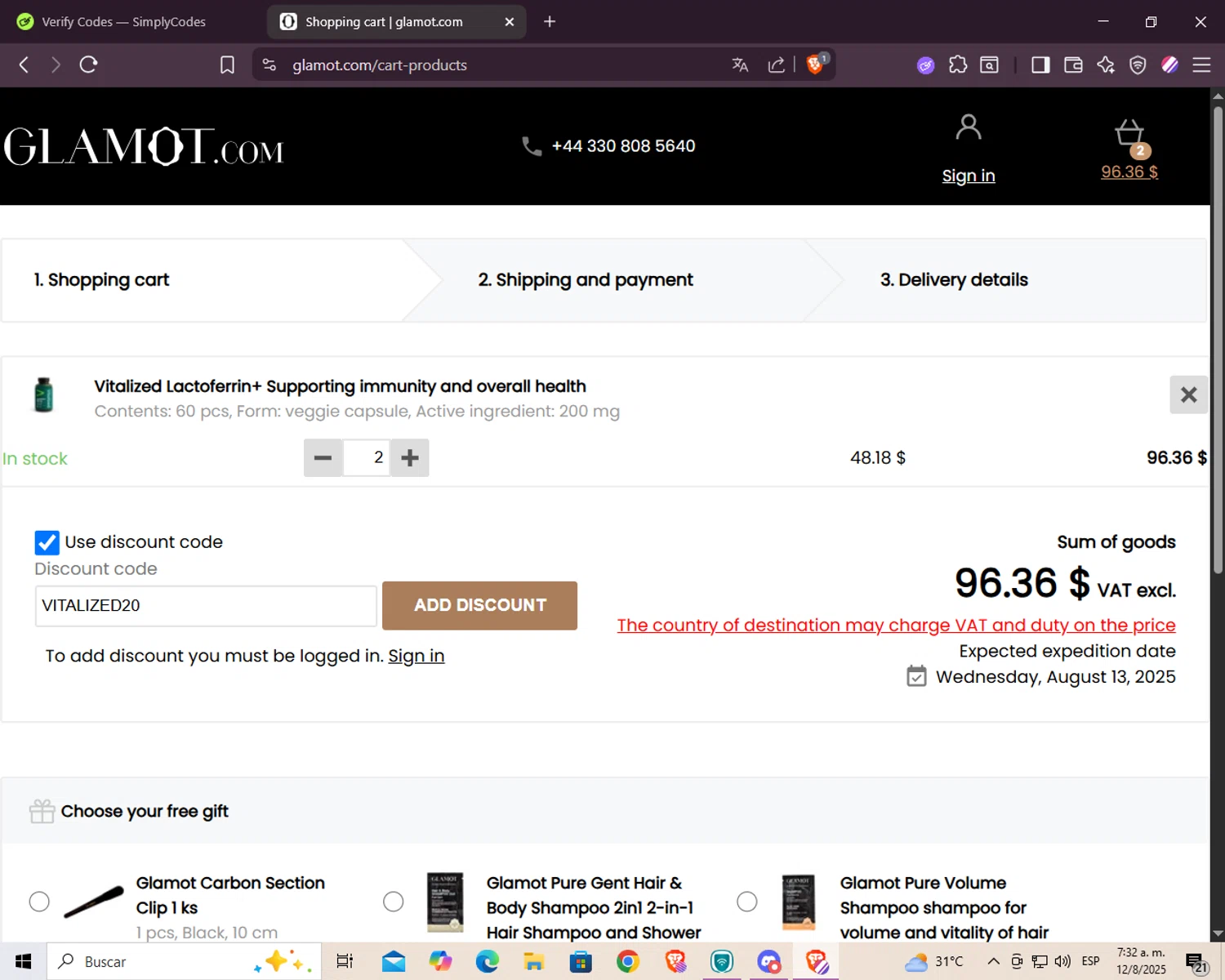Open the browser hamburger menu

pyautogui.click(x=1201, y=65)
